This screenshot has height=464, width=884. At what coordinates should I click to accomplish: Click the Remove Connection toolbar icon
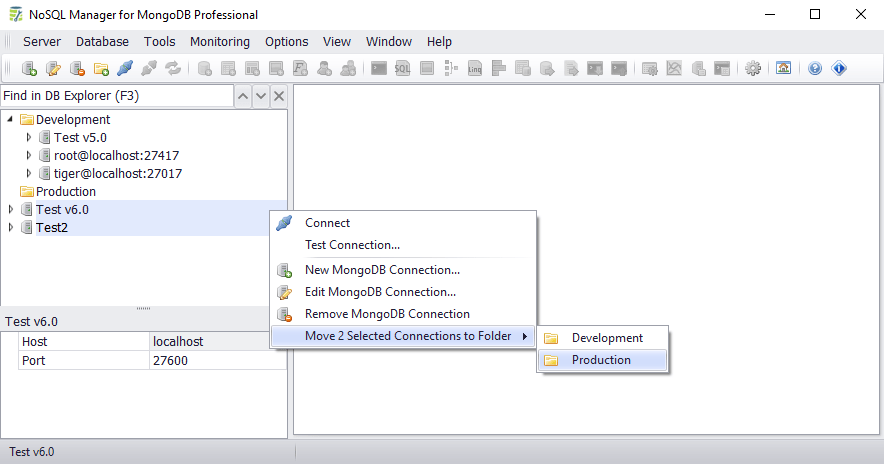(x=77, y=69)
